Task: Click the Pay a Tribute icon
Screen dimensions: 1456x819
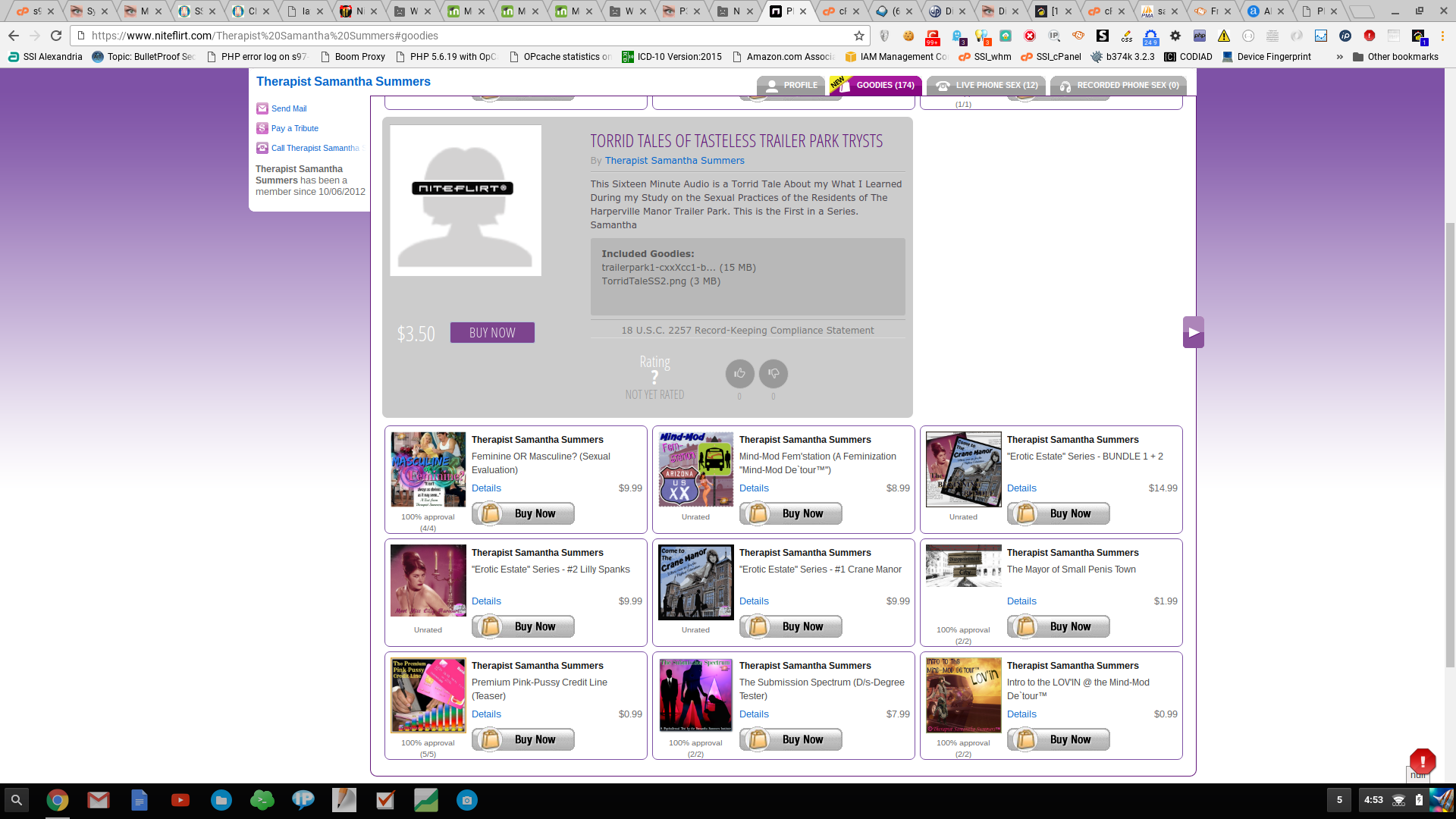Action: [262, 128]
